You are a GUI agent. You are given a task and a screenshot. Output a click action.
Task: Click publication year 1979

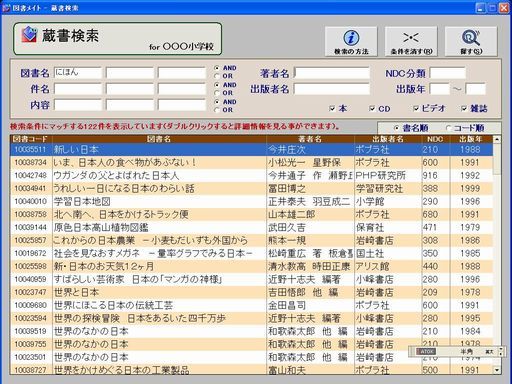(x=470, y=228)
